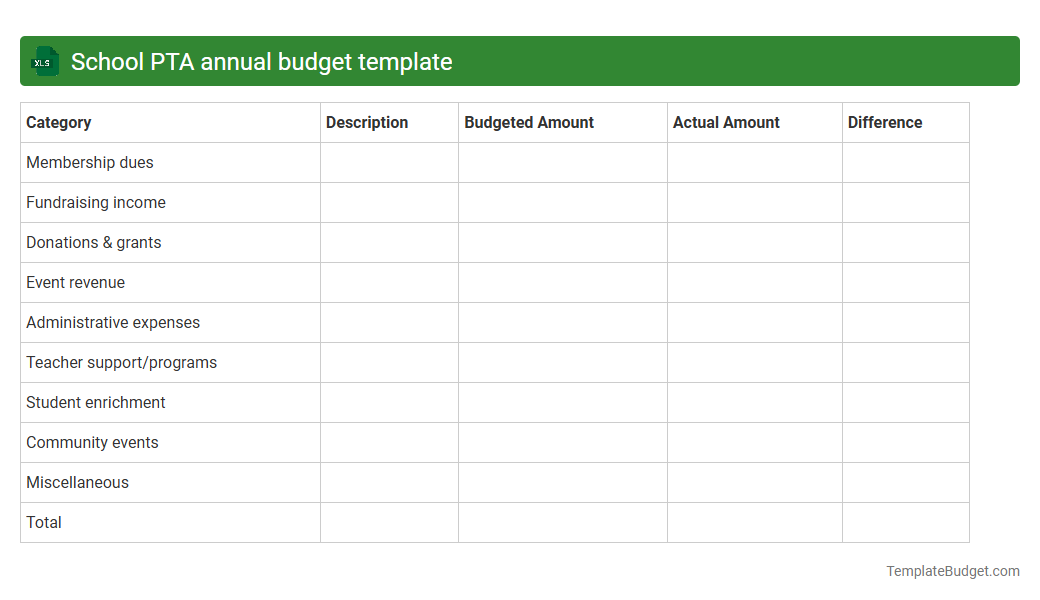Select the Total row label
The width and height of the screenshot is (1040, 600).
tap(43, 522)
